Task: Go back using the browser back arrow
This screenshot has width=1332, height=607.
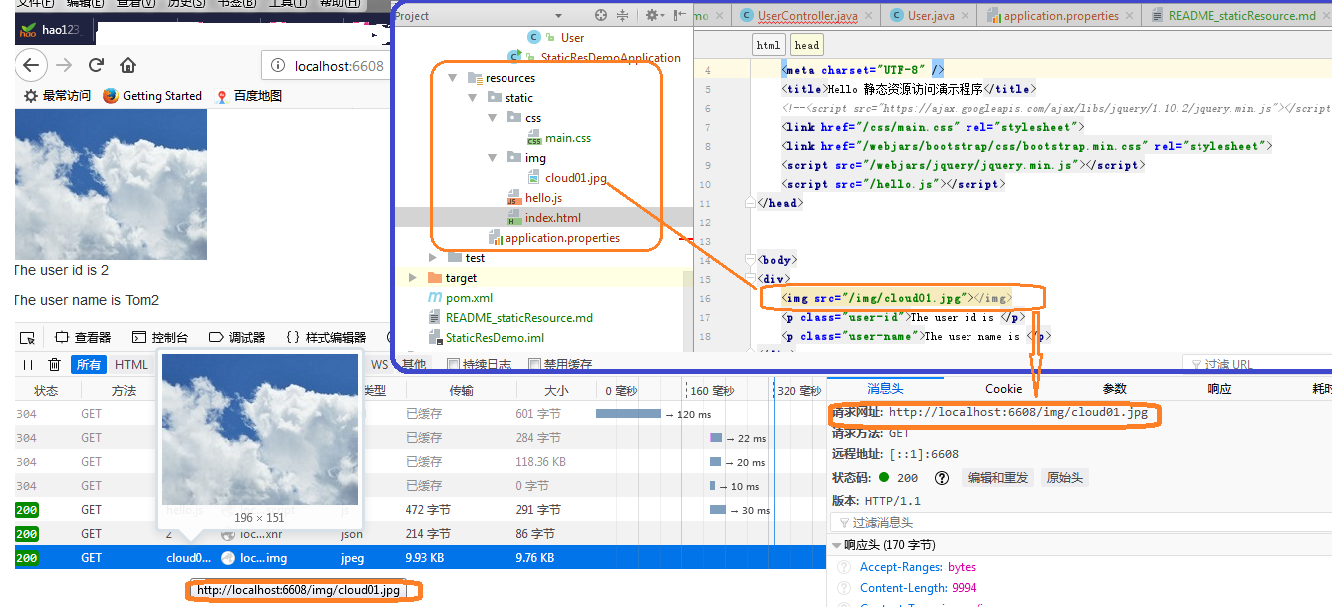Action: 30,66
